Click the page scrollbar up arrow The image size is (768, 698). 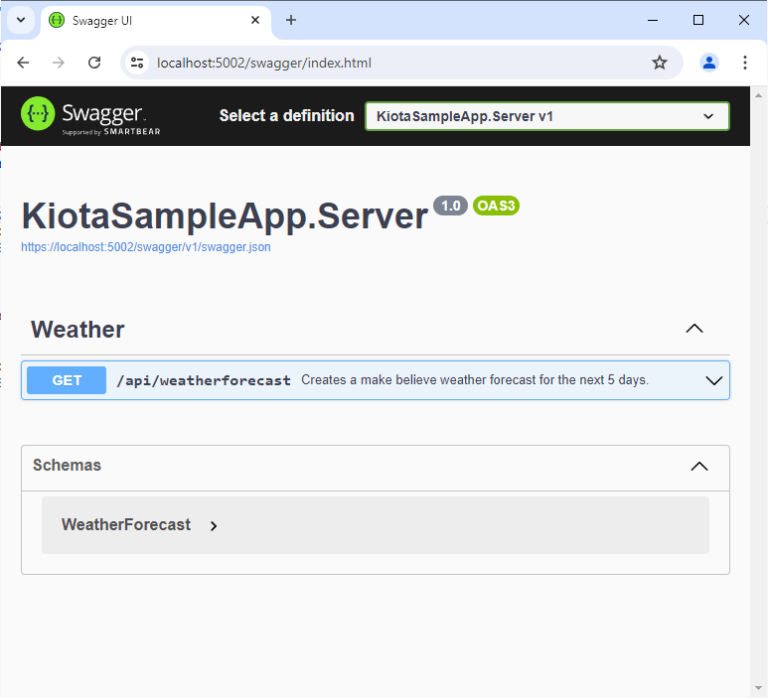pos(759,96)
